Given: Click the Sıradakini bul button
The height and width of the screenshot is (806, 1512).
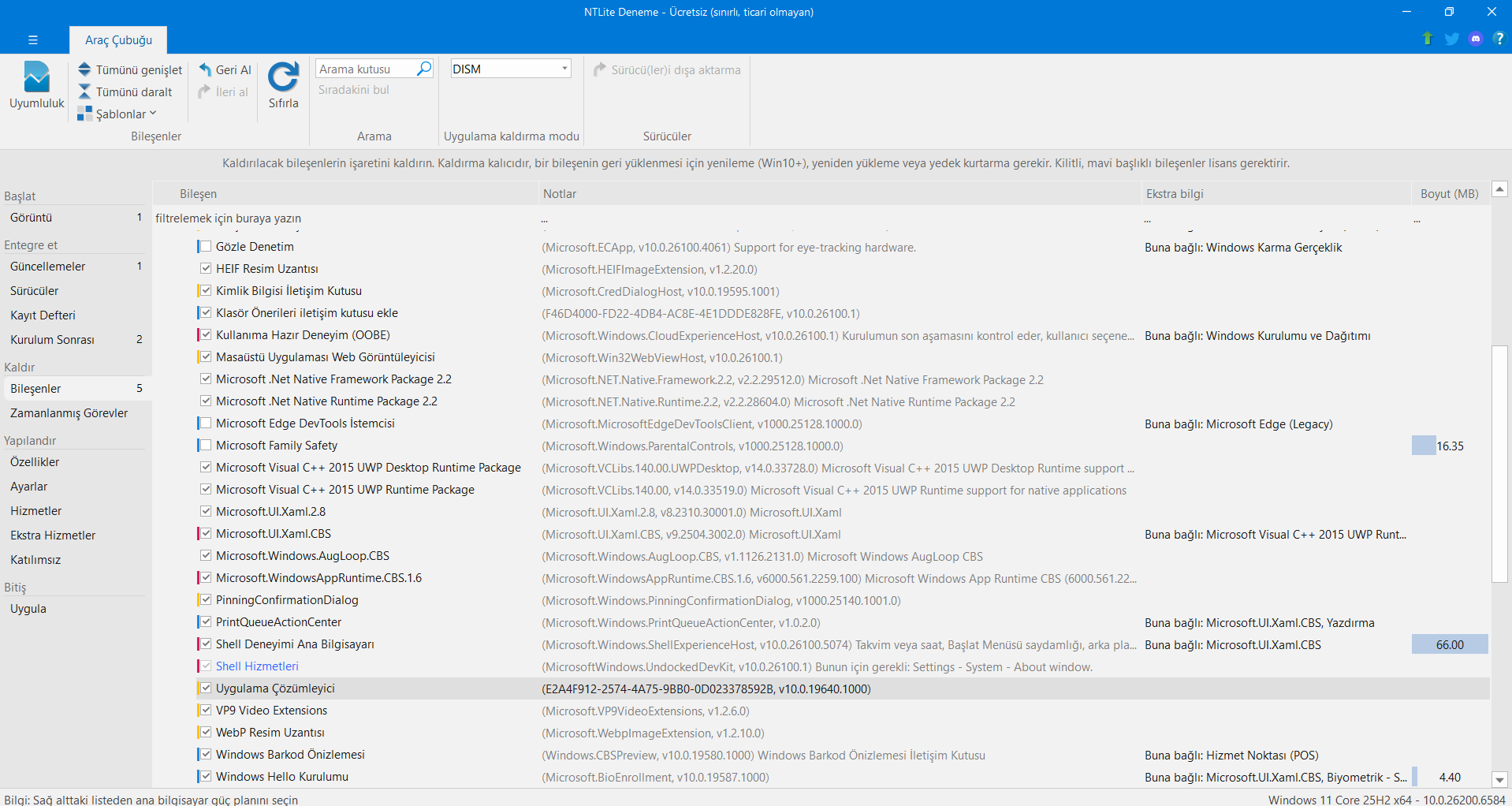Looking at the screenshot, I should 353,90.
